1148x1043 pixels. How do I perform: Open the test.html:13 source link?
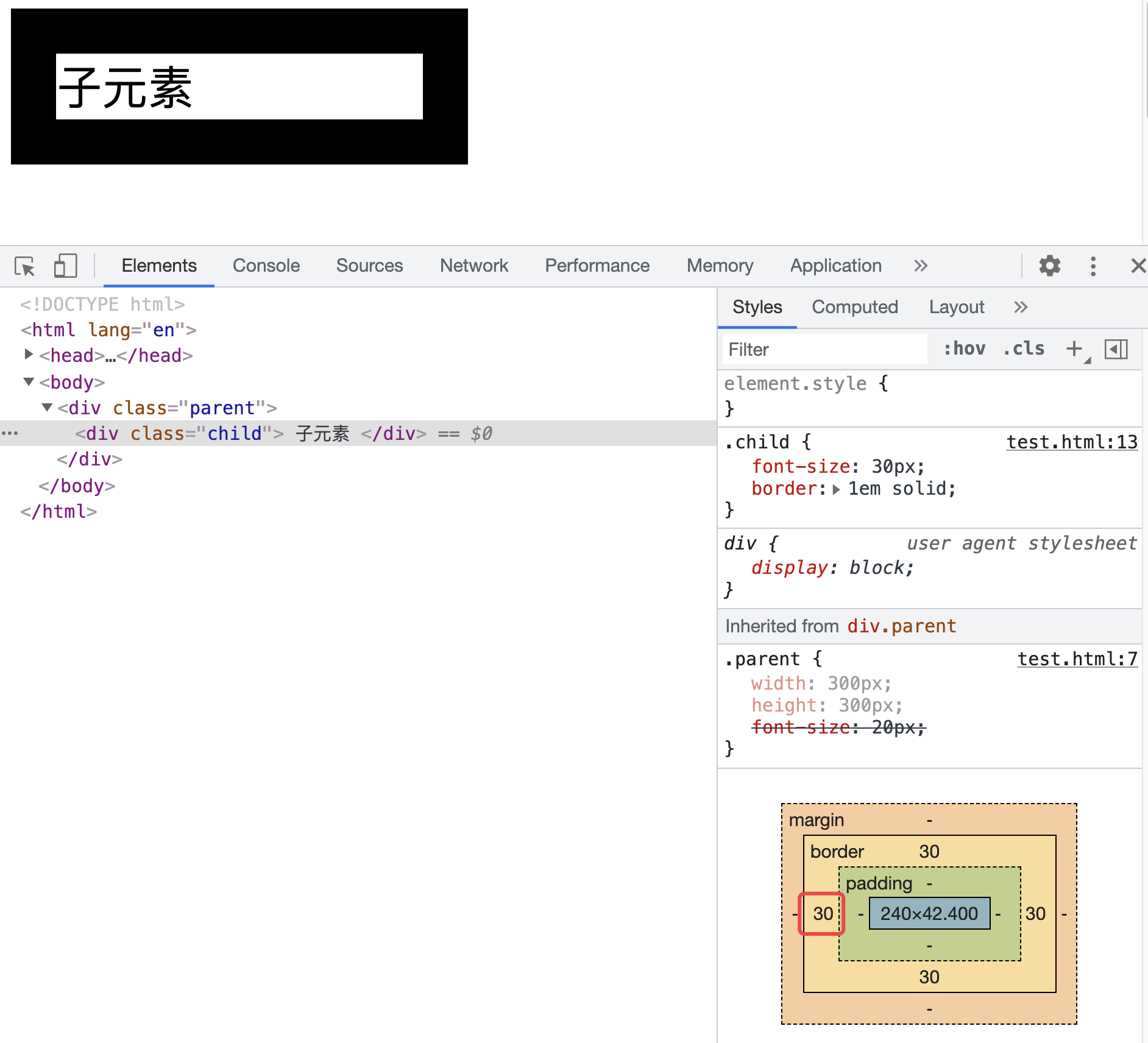[x=1072, y=442]
